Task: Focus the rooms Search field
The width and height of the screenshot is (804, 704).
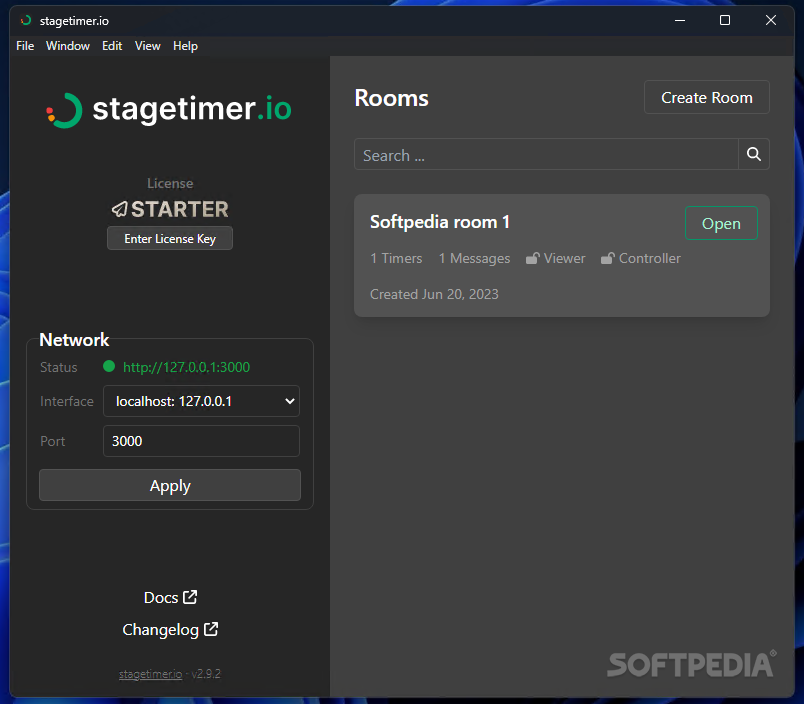Action: [546, 154]
